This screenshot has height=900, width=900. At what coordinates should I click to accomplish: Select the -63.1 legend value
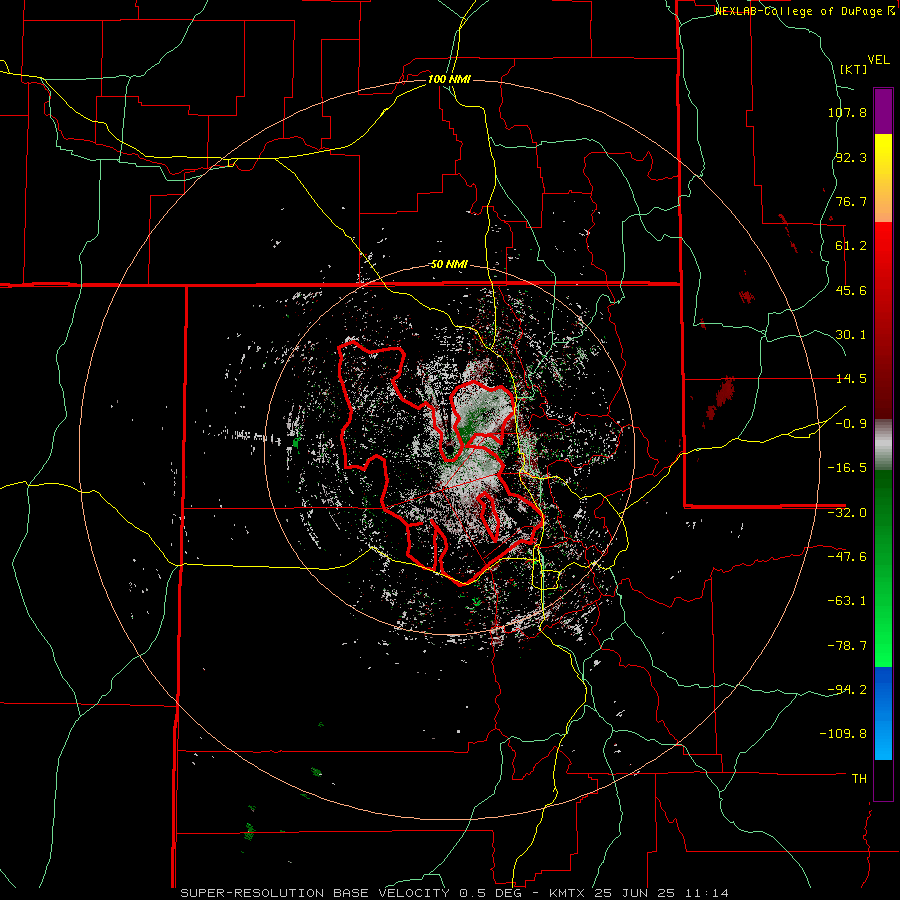(847, 601)
